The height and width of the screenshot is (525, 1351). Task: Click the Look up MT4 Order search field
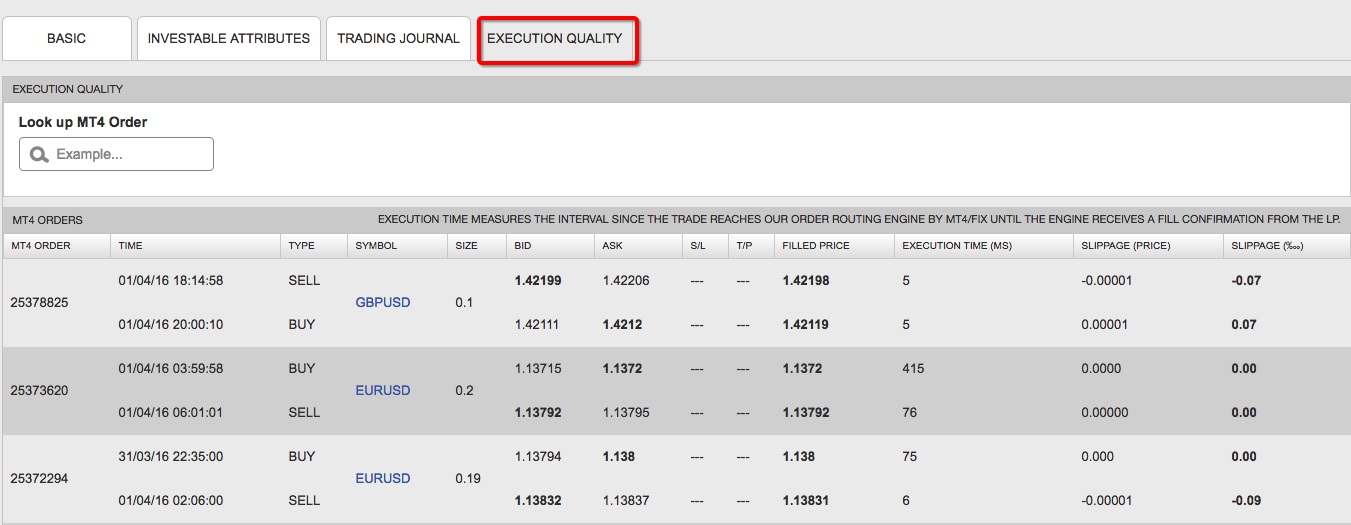(x=116, y=154)
